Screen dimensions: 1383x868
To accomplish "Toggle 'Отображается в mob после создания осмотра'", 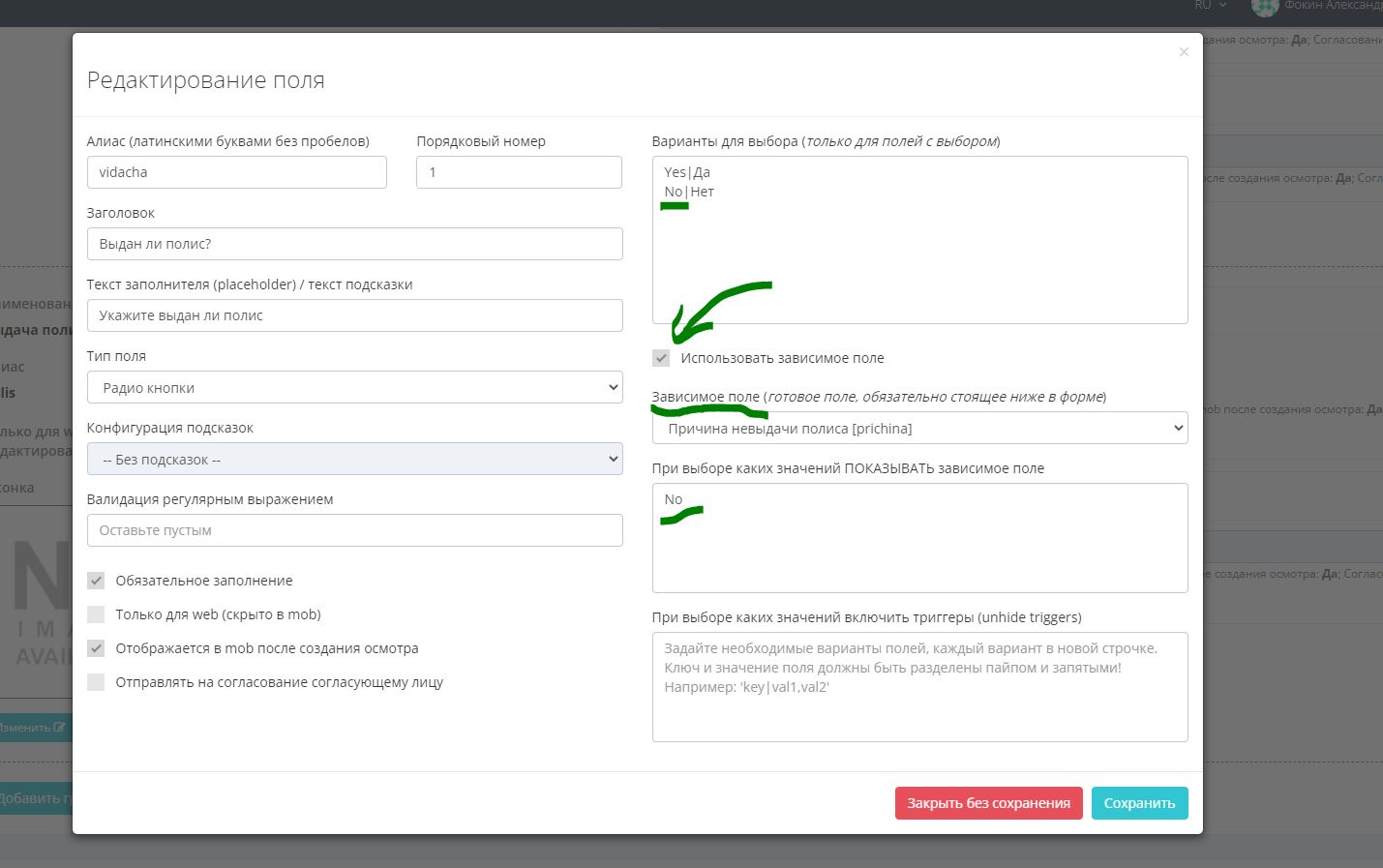I will coord(96,648).
